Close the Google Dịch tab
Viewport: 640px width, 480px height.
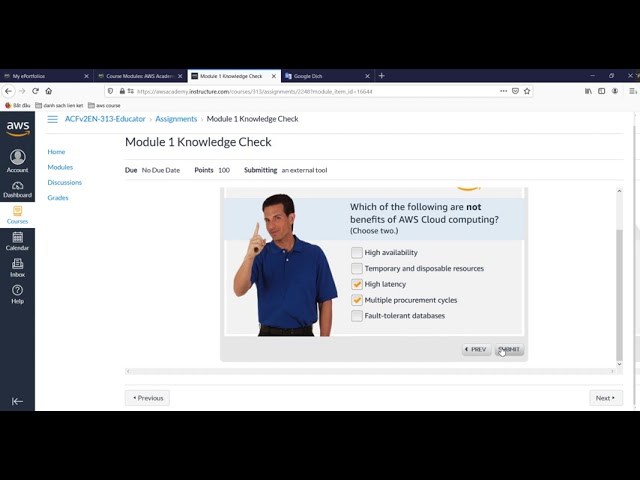(367, 76)
